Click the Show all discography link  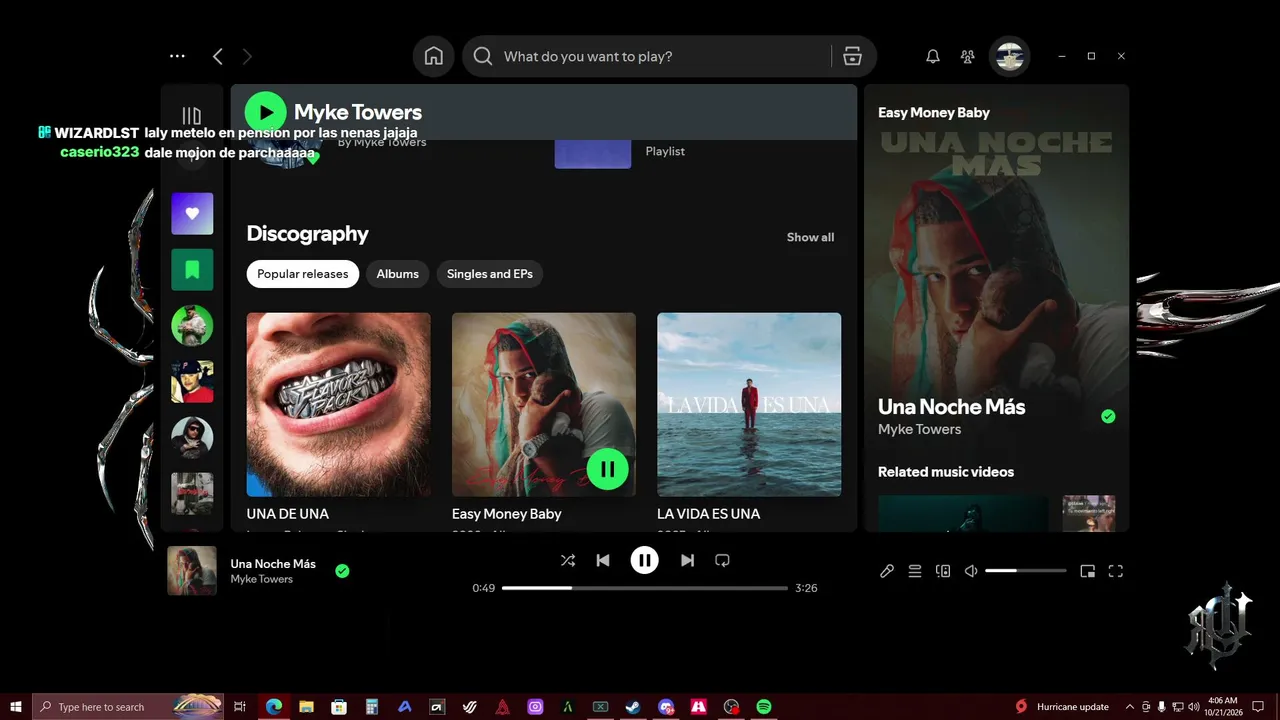point(810,237)
